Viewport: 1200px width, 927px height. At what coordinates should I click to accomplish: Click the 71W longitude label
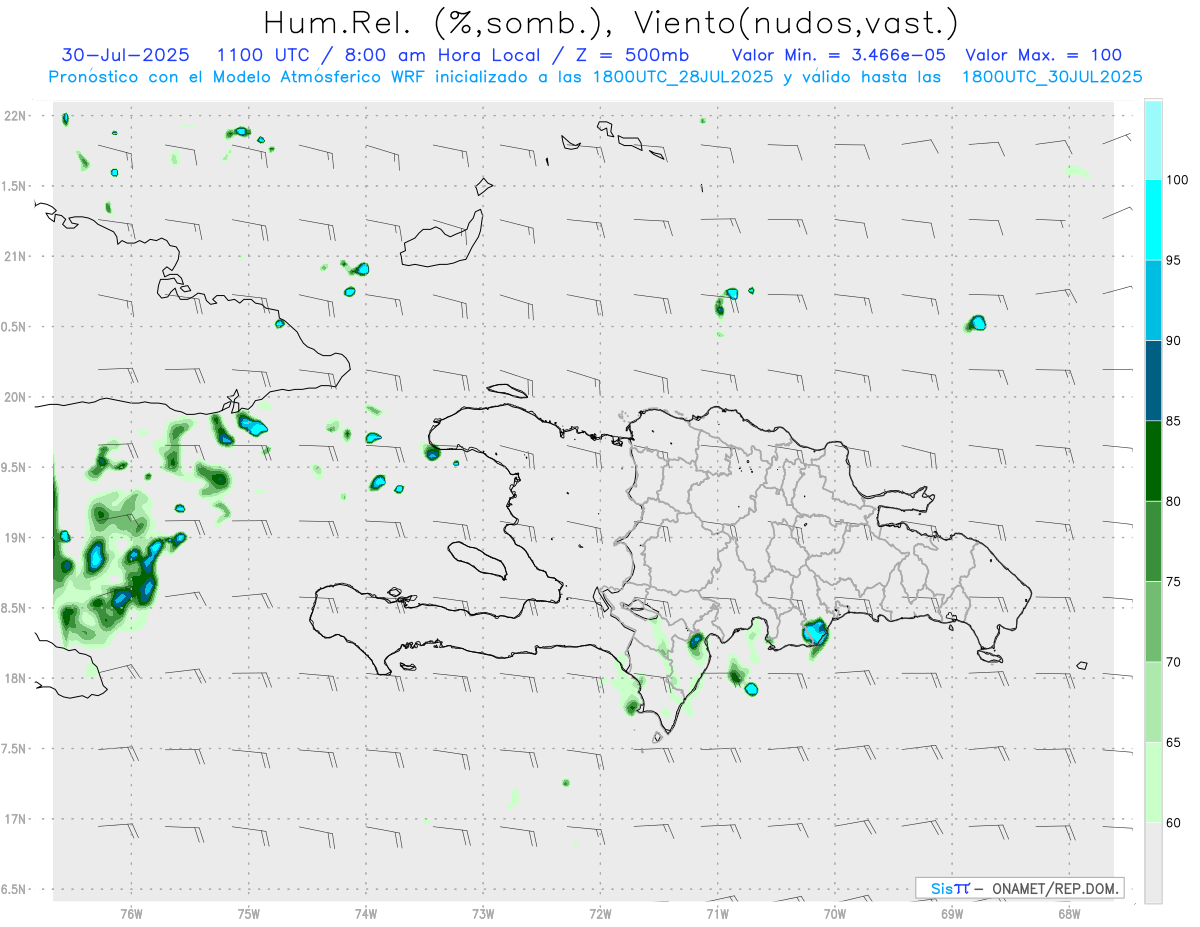[x=717, y=913]
